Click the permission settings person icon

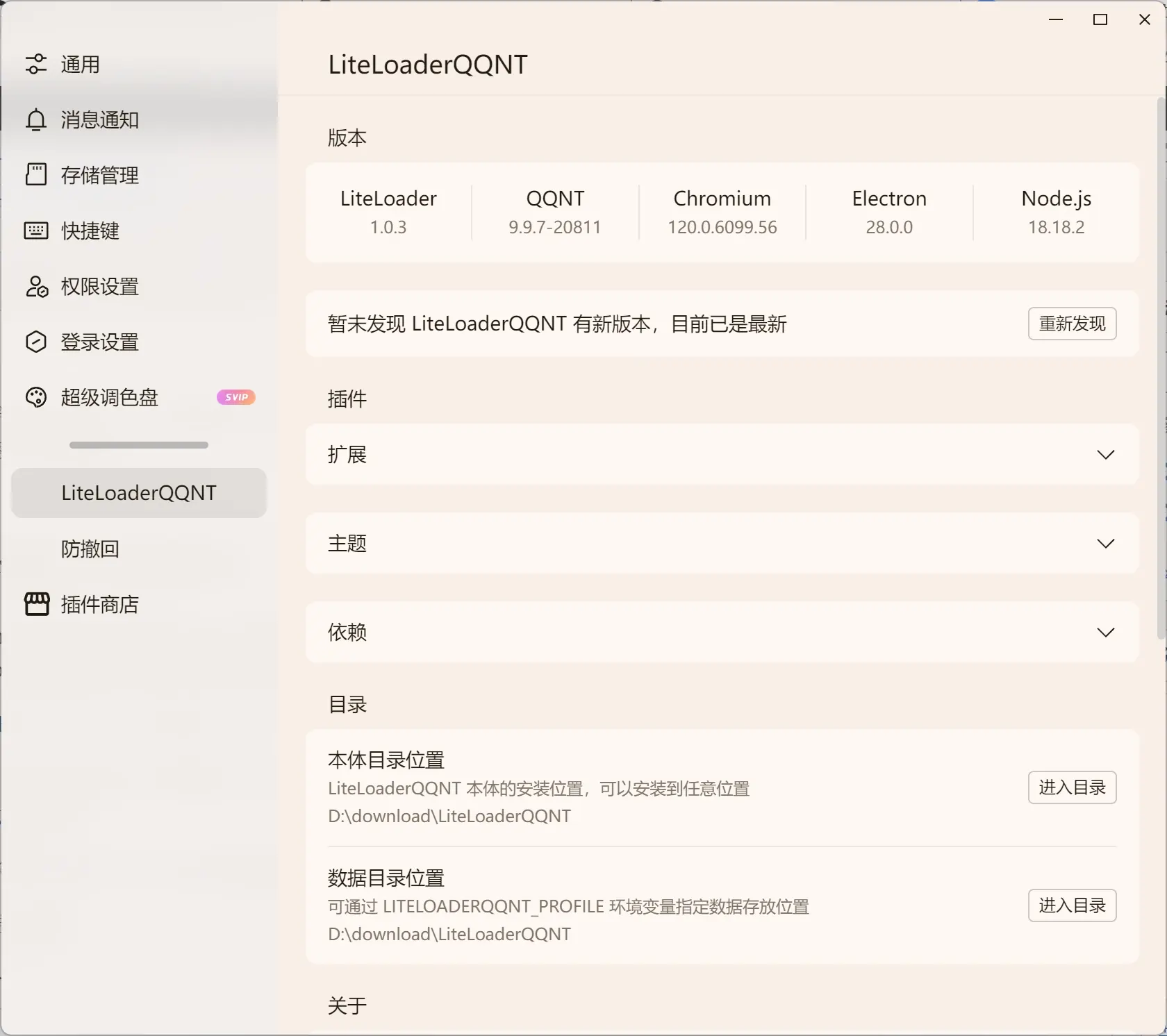[36, 286]
